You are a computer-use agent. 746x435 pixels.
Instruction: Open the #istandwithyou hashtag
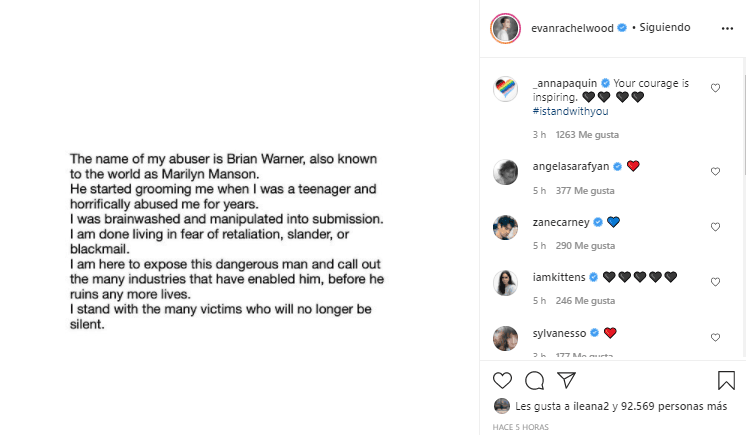click(572, 111)
